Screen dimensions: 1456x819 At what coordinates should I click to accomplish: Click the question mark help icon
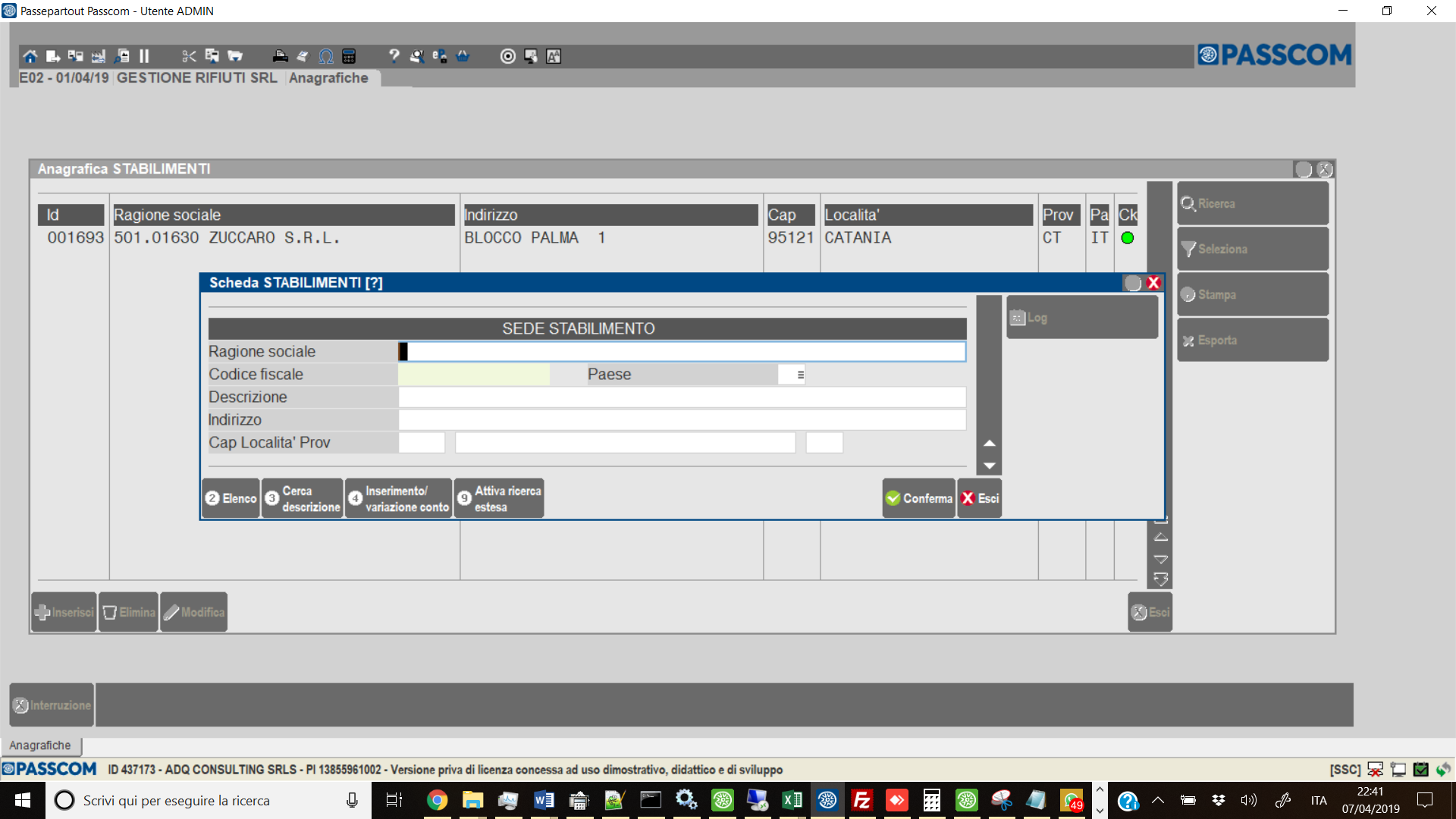394,56
